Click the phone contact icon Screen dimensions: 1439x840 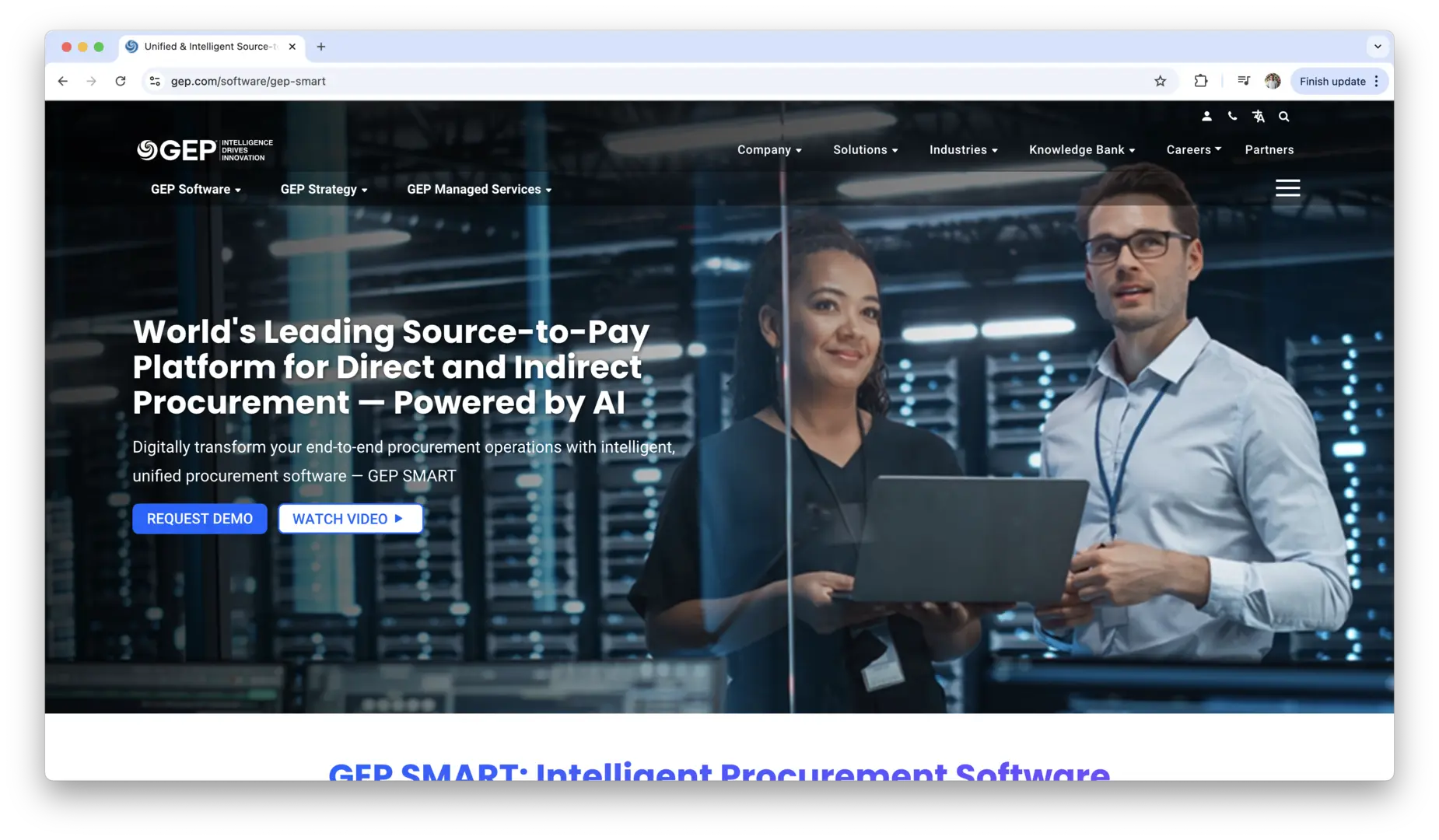1232,116
